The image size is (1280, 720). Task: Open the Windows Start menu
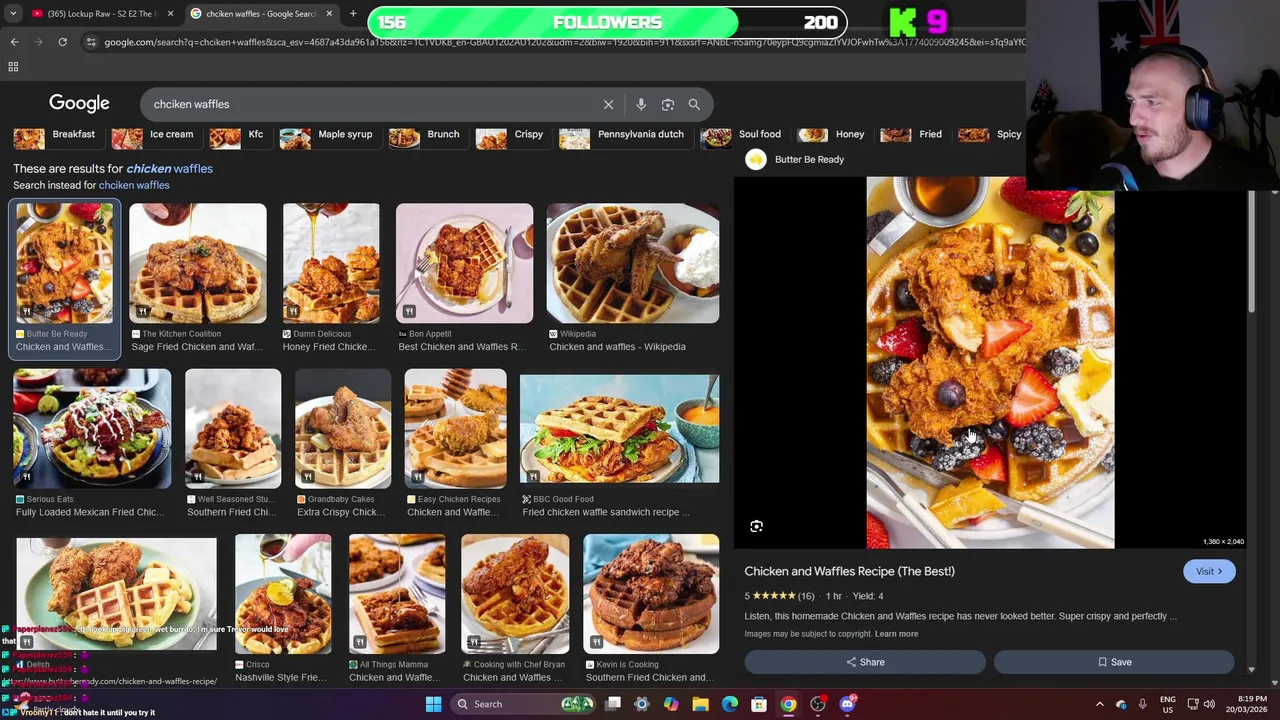(433, 704)
